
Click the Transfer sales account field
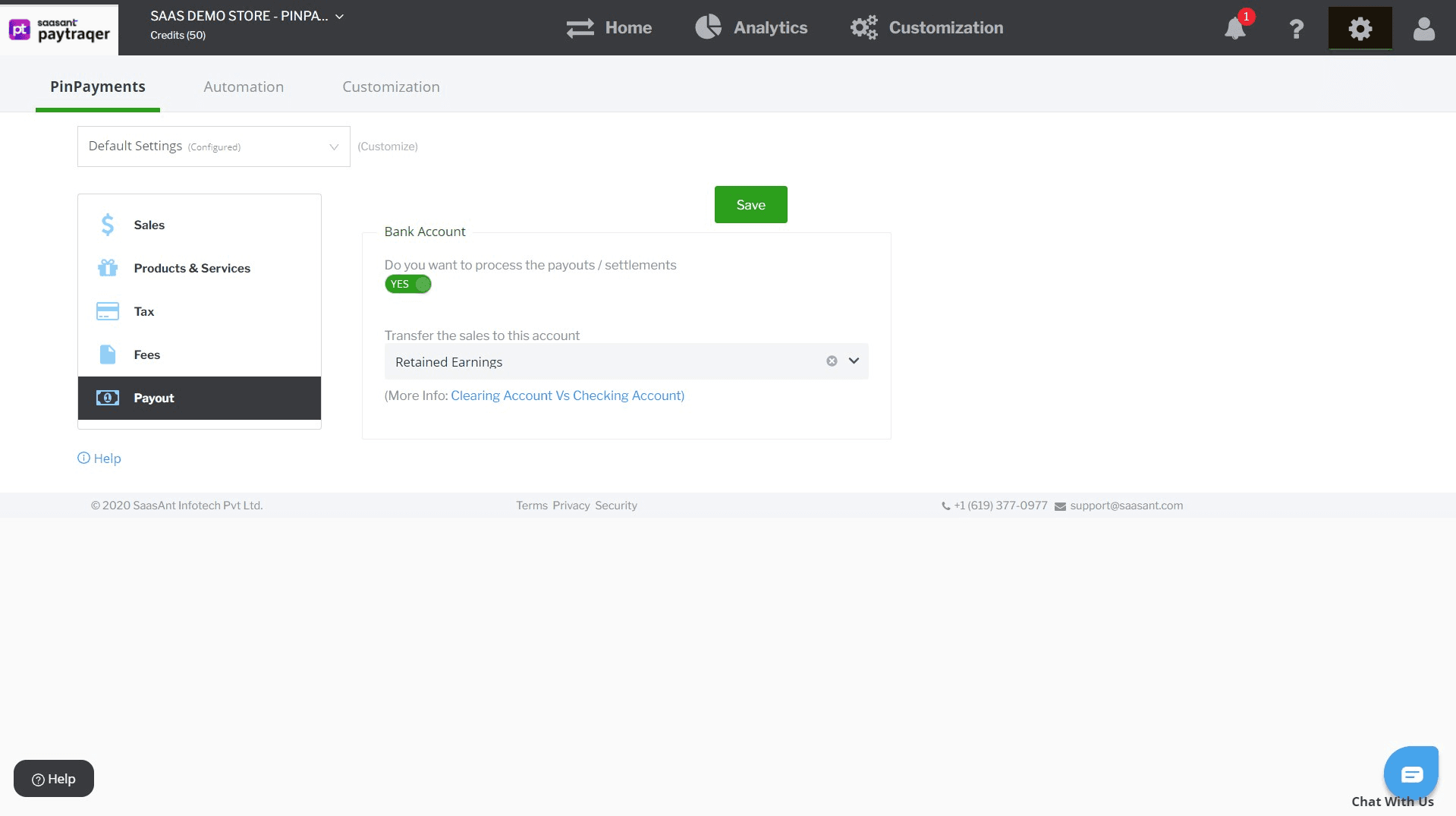pos(626,361)
